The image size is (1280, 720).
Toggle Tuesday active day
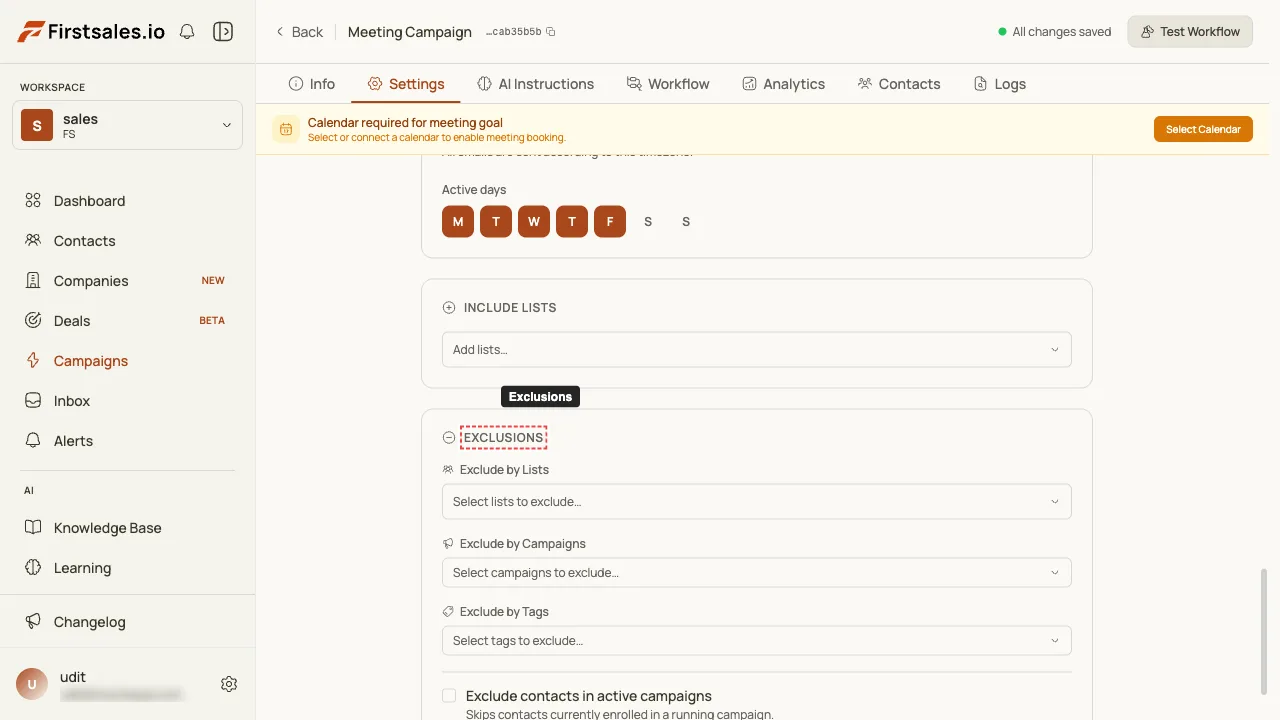click(496, 222)
